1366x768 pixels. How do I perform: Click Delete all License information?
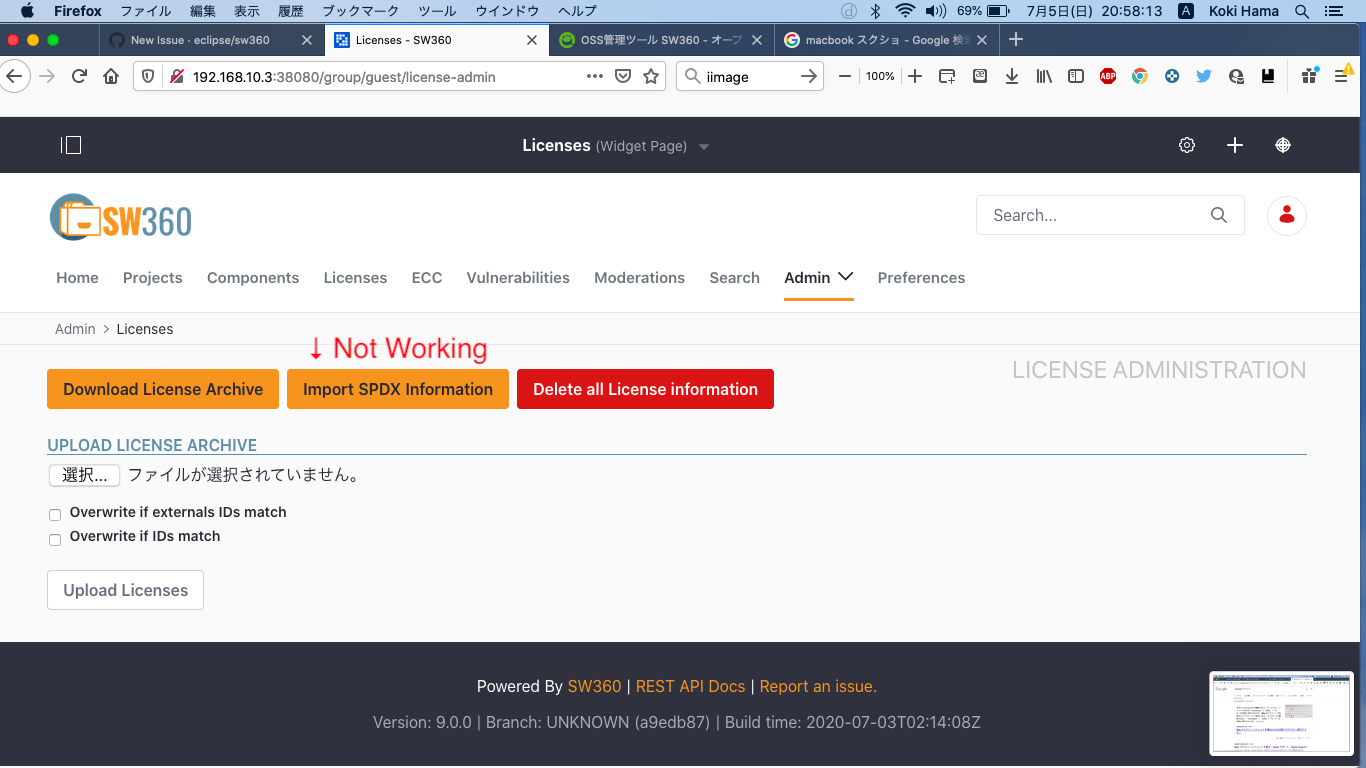click(x=645, y=389)
